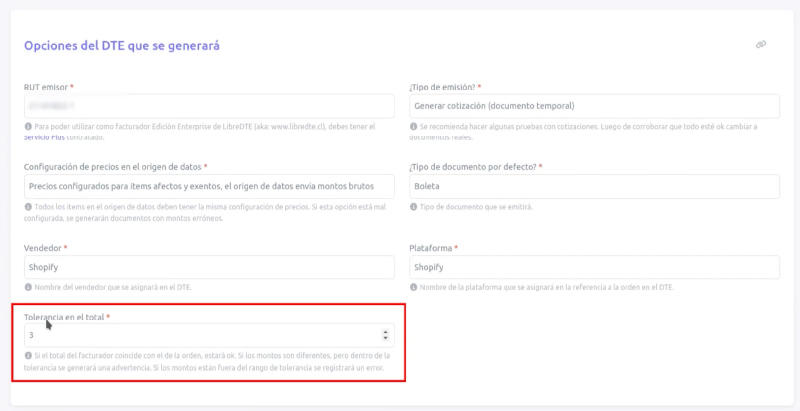800x411 pixels.
Task: Click help text 'Tipo de documento que se emitirá.'
Action: [476, 208]
